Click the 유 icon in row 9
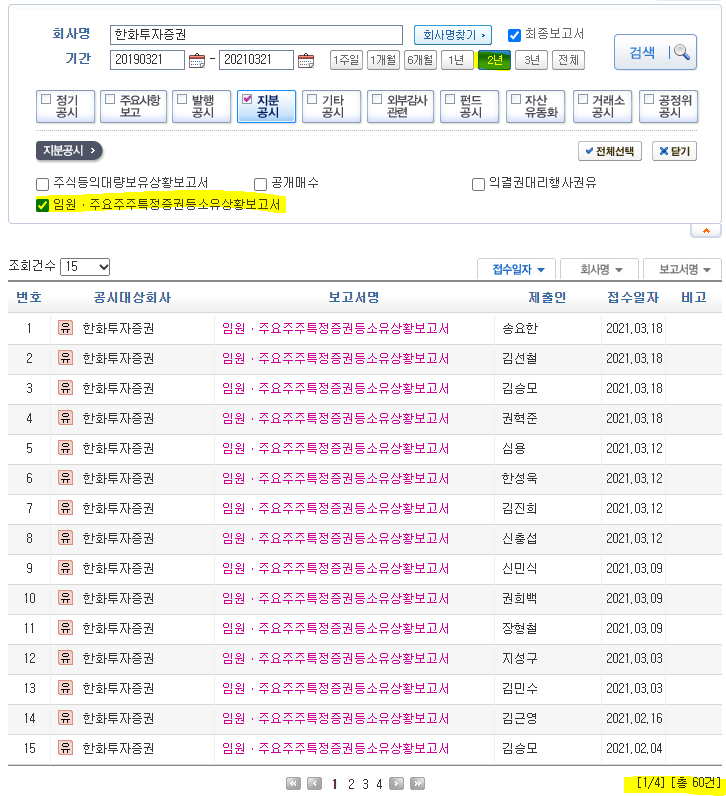726x796 pixels. (x=65, y=568)
